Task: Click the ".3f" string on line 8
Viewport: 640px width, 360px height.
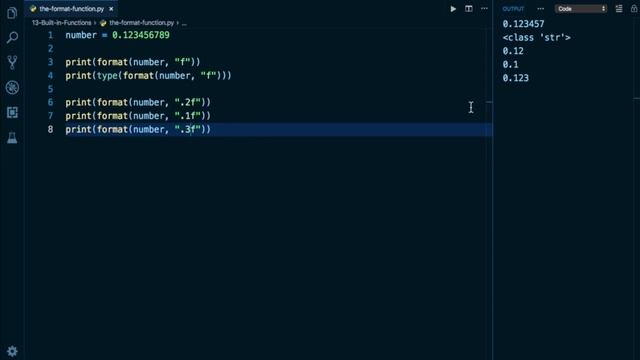Action: 188,129
